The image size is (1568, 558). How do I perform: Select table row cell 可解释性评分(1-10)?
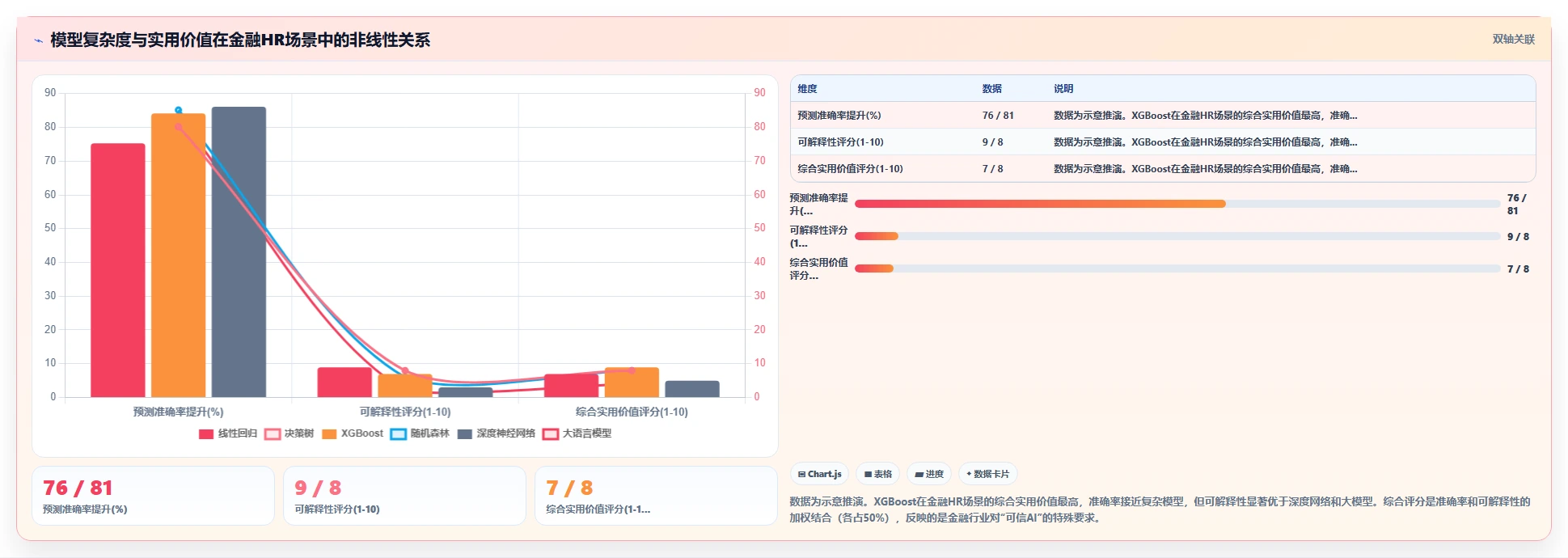click(x=840, y=142)
